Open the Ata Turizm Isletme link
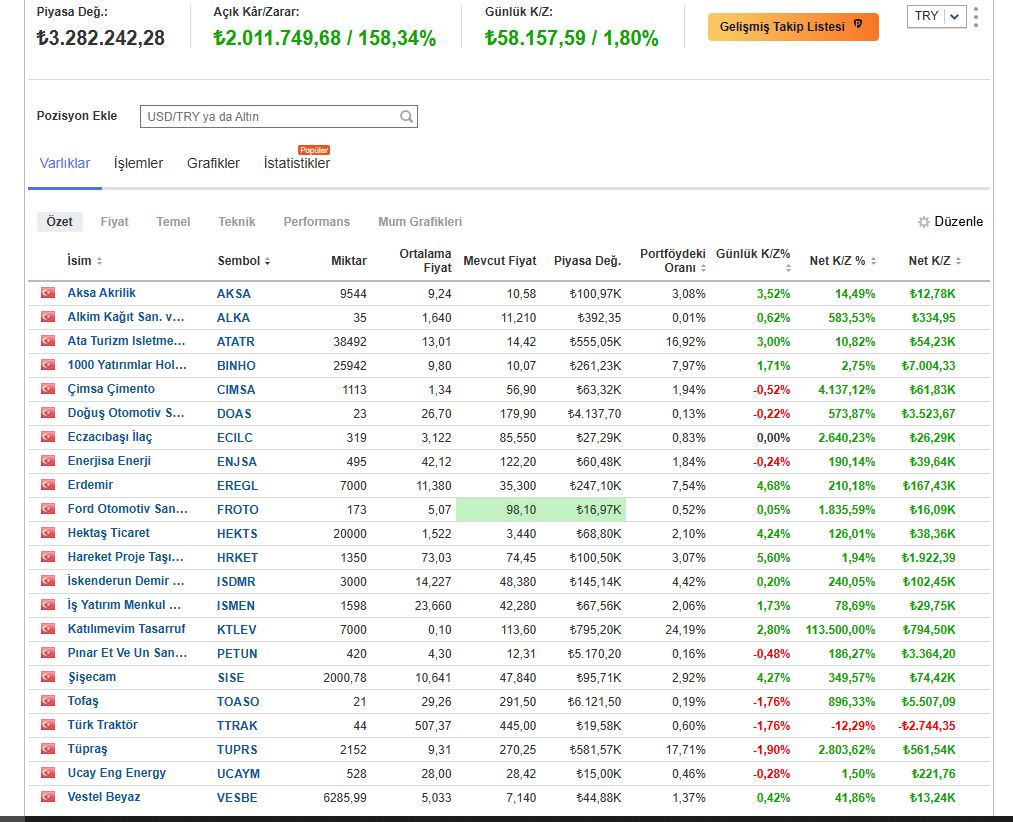This screenshot has width=1013, height=822. [126, 341]
